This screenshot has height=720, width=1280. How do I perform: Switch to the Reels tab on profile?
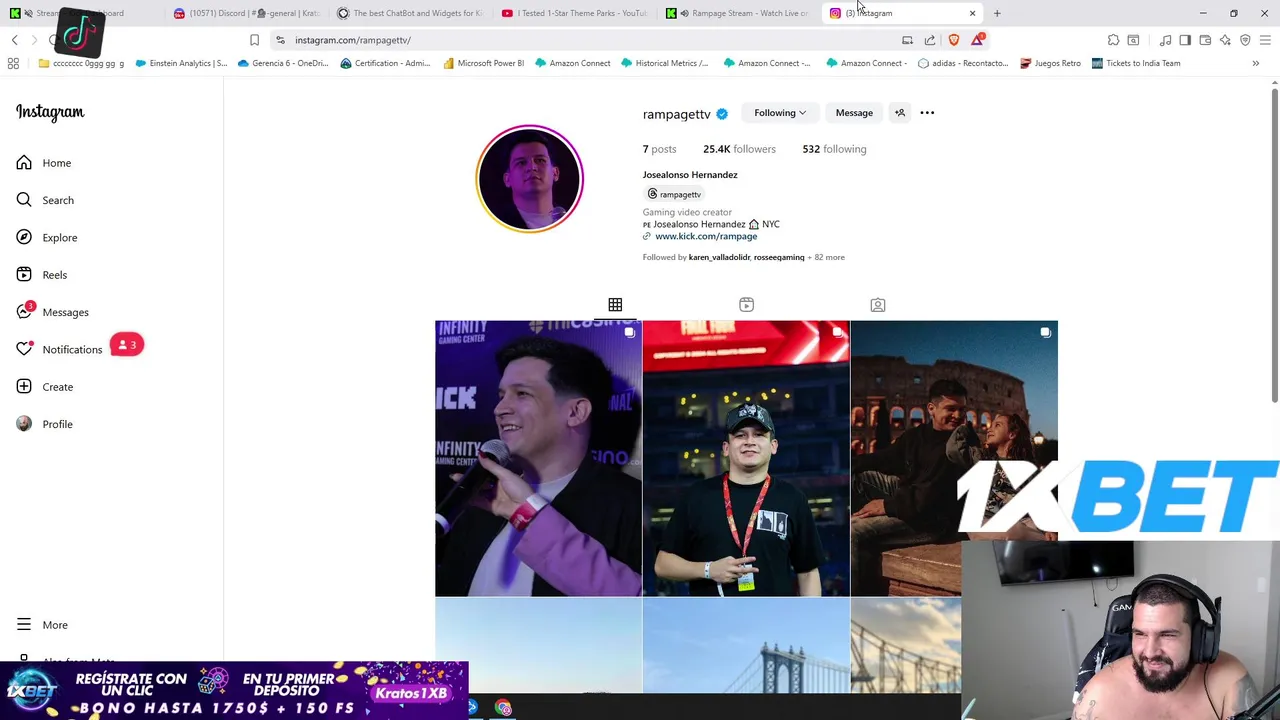click(746, 305)
